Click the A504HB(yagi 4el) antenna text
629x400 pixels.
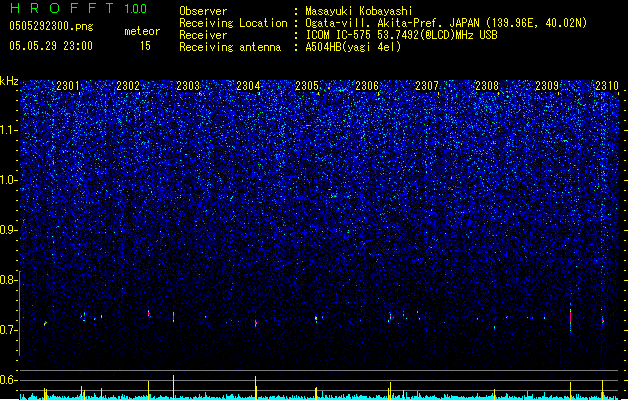[x=353, y=47]
